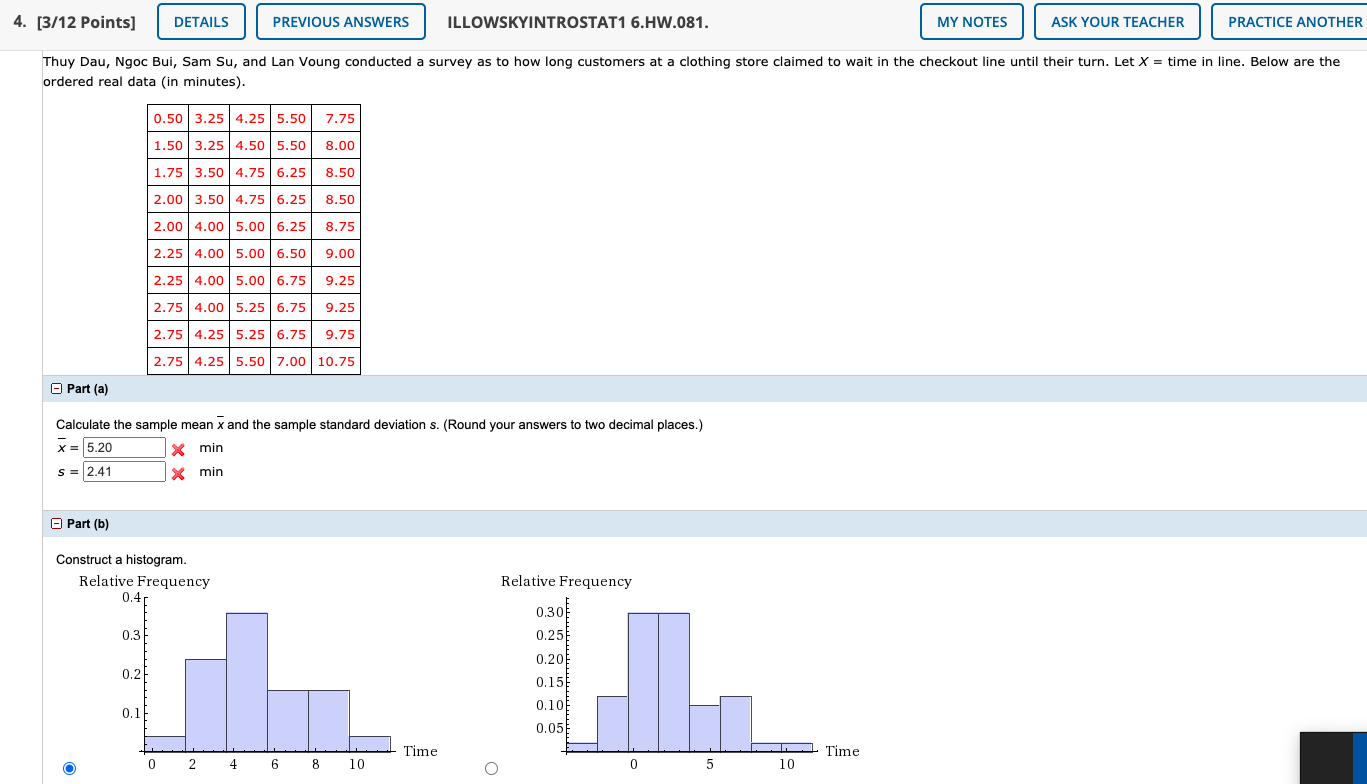The width and height of the screenshot is (1367, 784).
Task: Select the first histogram radio button
Action: tap(69, 768)
